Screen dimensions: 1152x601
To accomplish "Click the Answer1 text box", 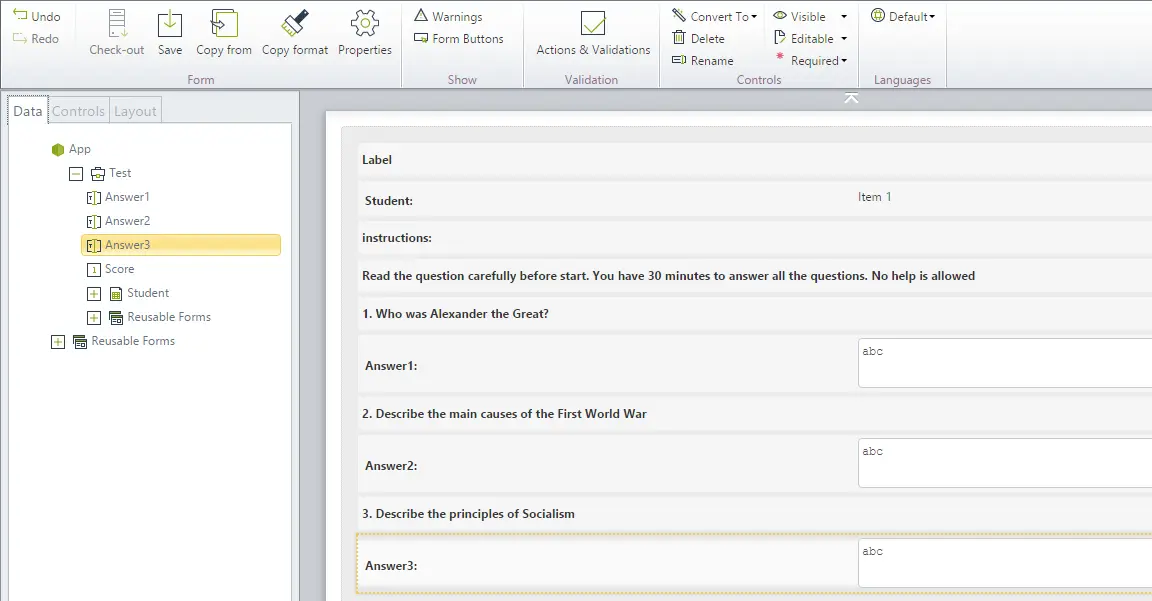I will point(1005,363).
